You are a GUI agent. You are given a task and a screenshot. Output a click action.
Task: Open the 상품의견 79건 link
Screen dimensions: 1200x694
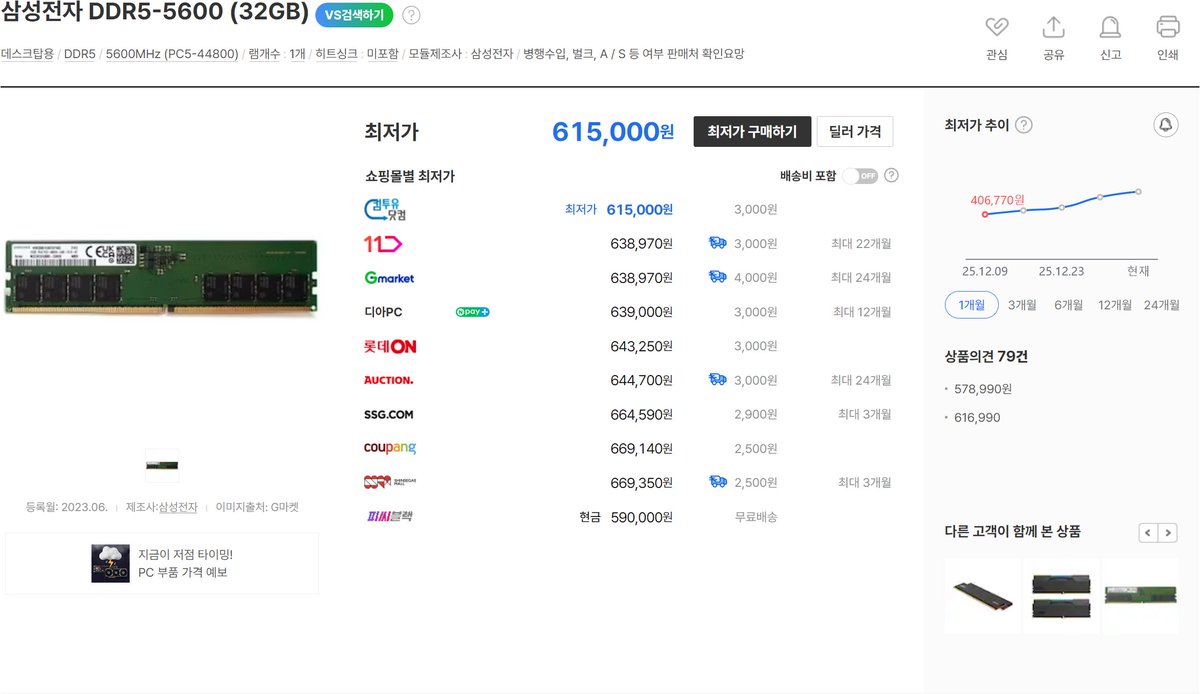[984, 356]
